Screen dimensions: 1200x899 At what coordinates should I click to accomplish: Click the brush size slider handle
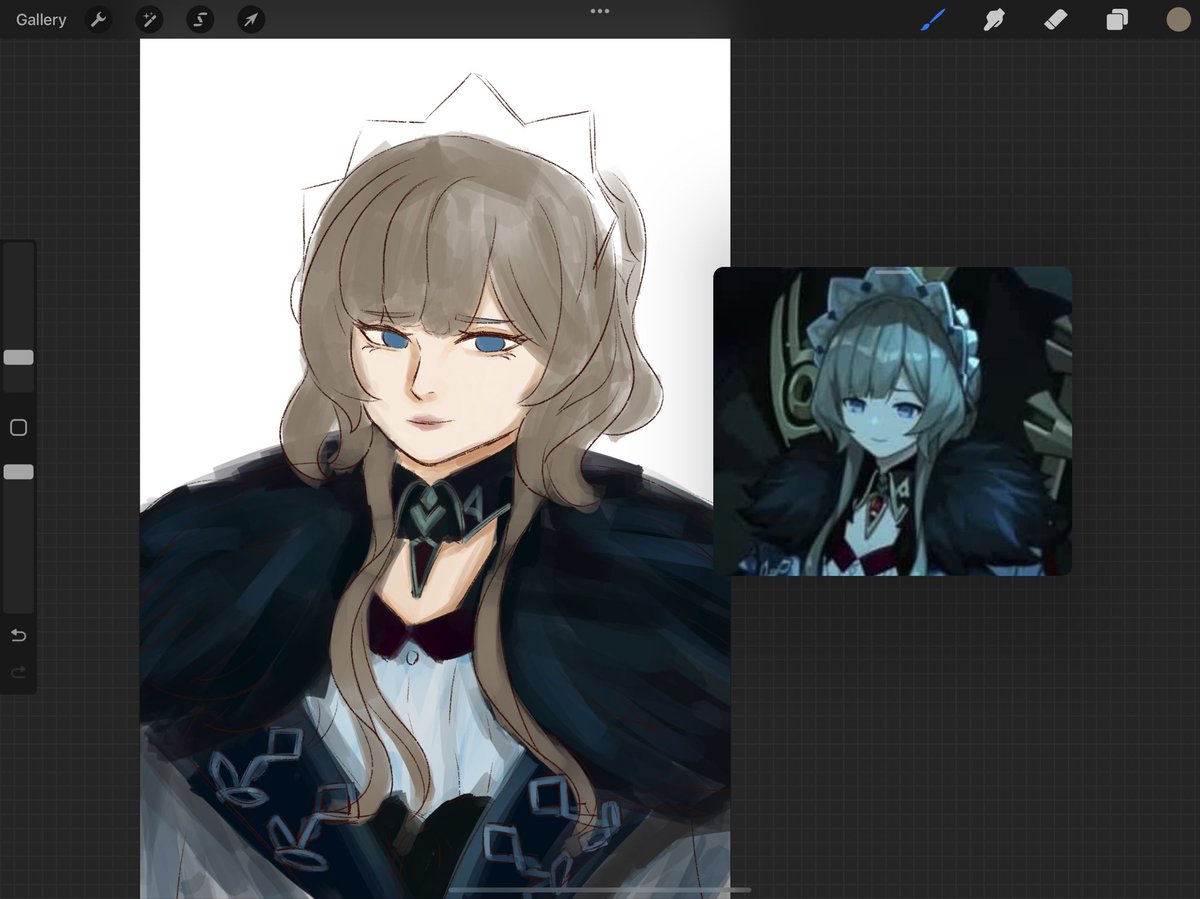pos(18,357)
